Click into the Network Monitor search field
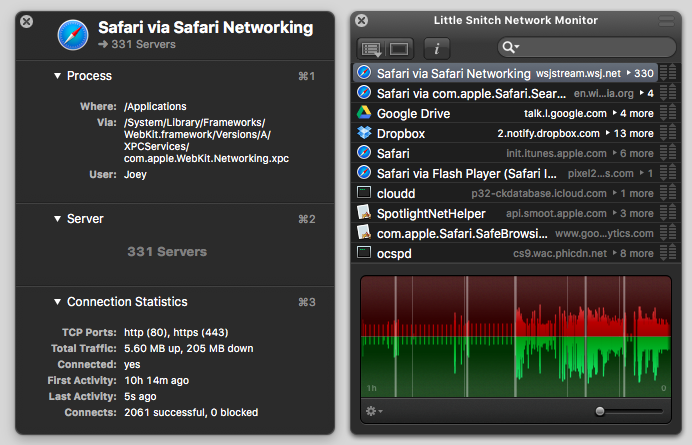This screenshot has width=692, height=445. pyautogui.click(x=587, y=47)
